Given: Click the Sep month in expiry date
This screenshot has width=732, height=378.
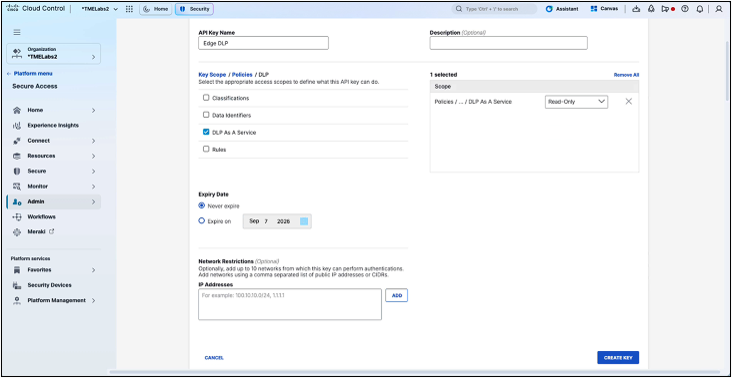Looking at the screenshot, I should (254, 221).
